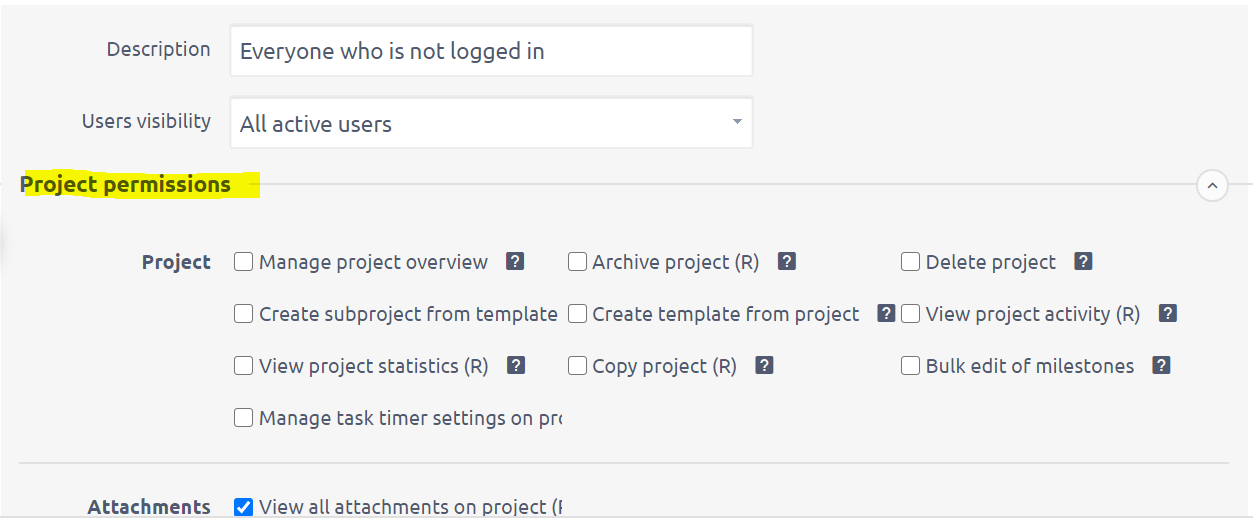This screenshot has width=1253, height=523.
Task: Toggle the Bulk edit of milestones checkbox
Action: click(910, 366)
